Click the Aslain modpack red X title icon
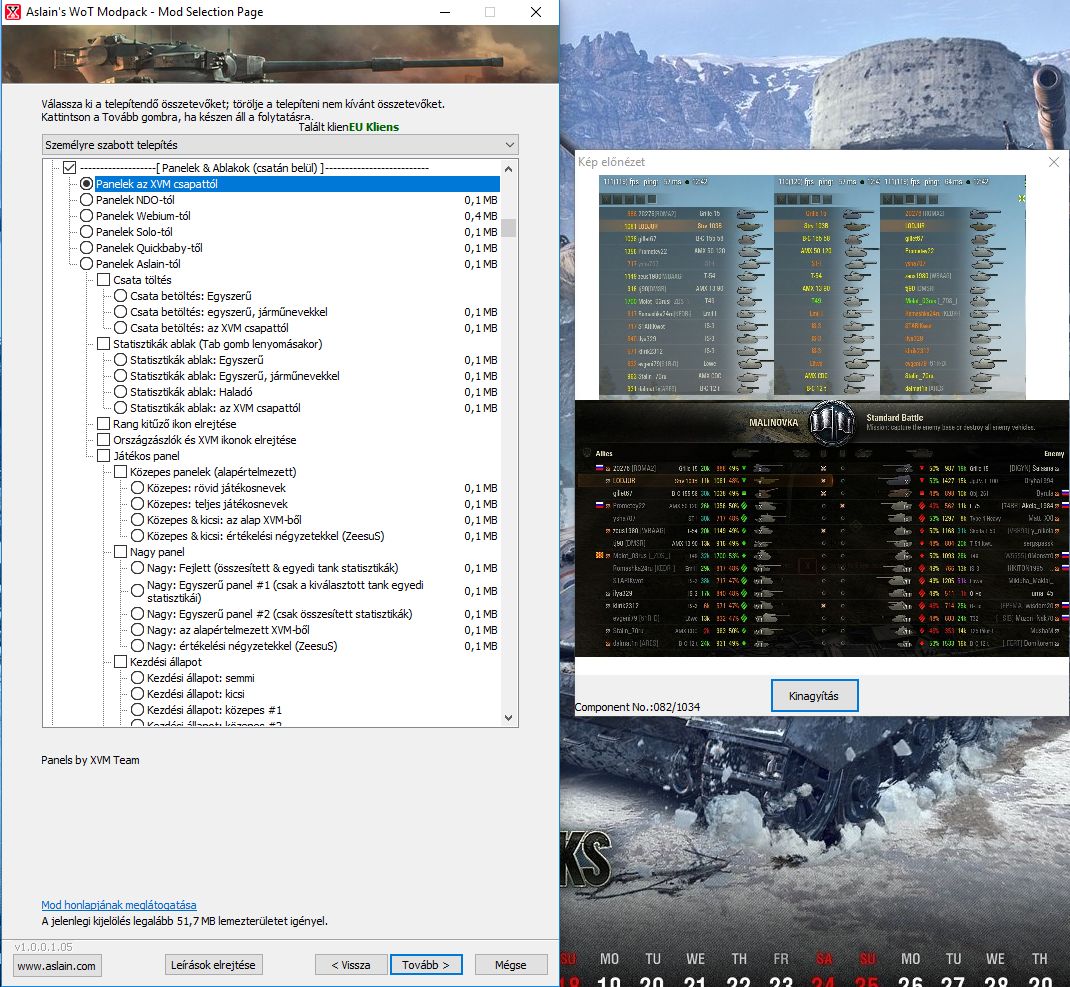 (x=12, y=12)
